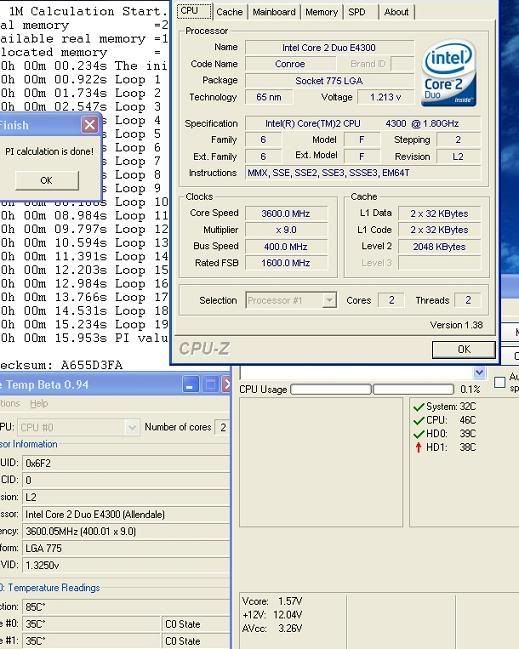519x649 pixels.
Task: Open the About tab in CPU-Z
Action: (396, 12)
